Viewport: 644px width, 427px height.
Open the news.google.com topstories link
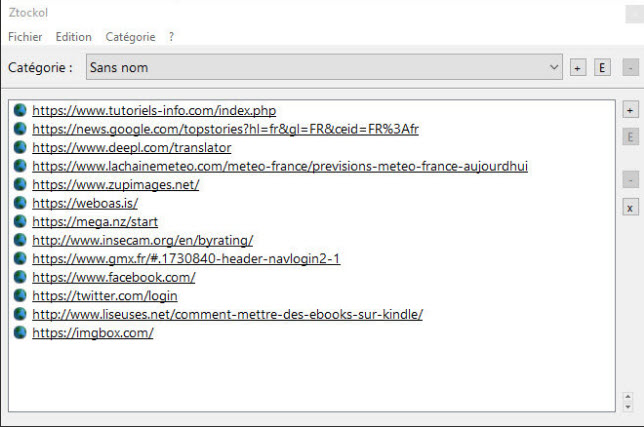[225, 129]
